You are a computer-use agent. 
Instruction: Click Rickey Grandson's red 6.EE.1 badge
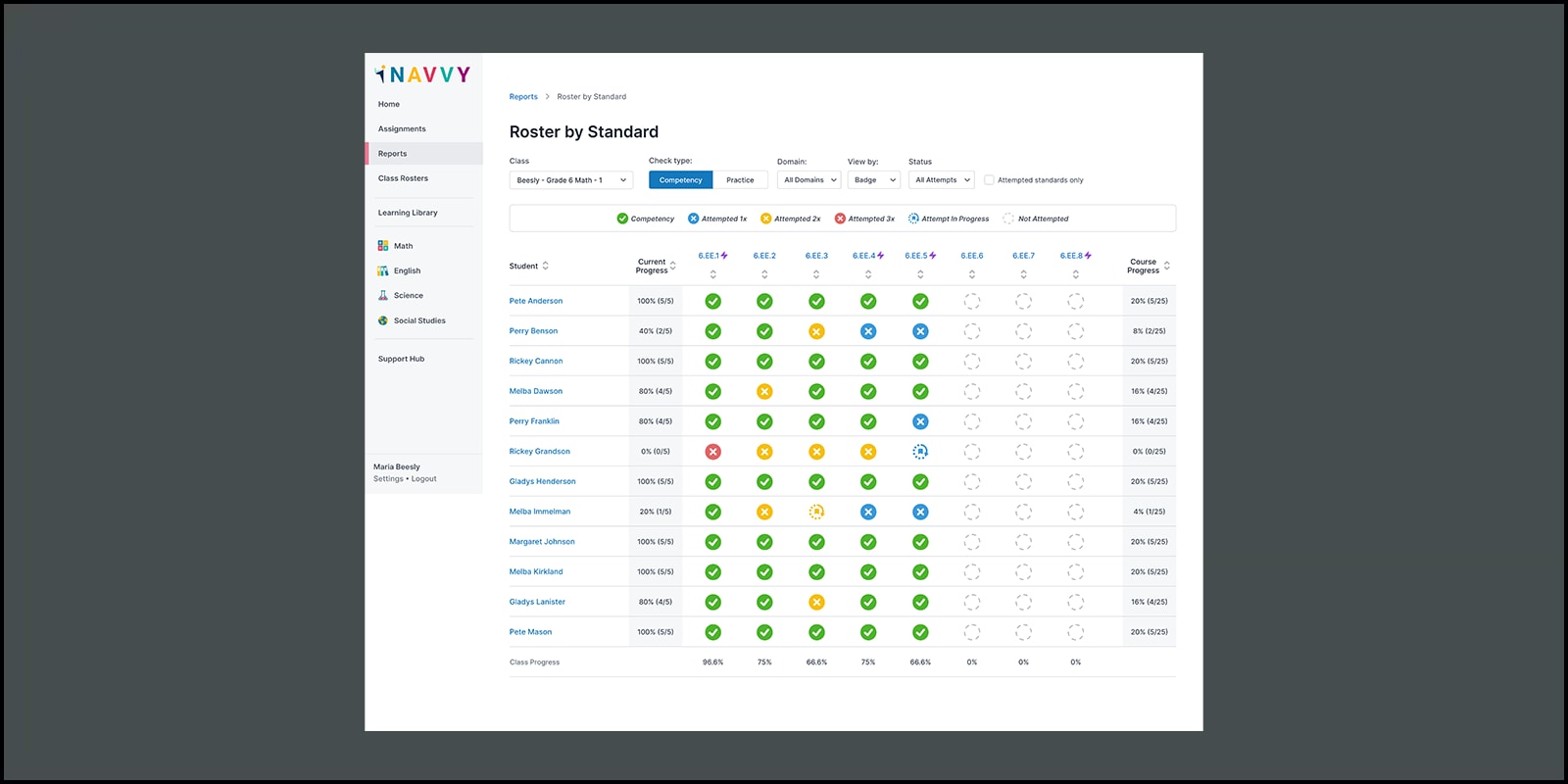[x=713, y=452]
